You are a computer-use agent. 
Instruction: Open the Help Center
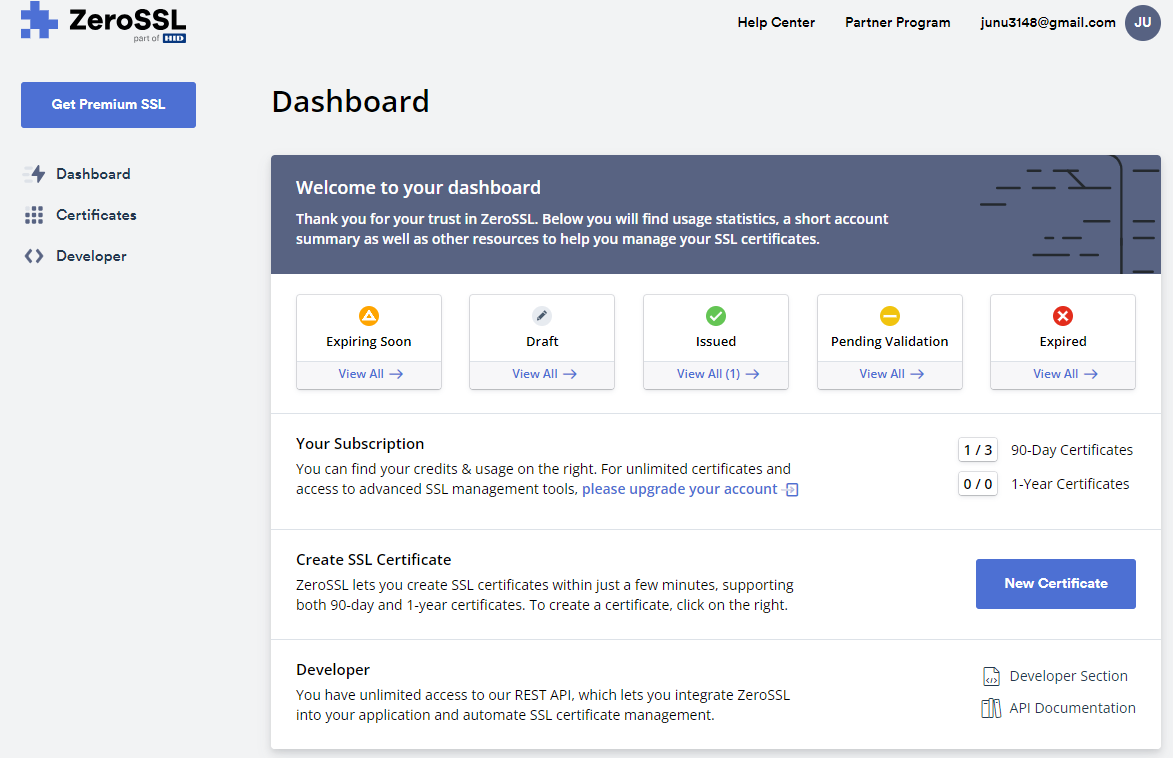tap(776, 22)
